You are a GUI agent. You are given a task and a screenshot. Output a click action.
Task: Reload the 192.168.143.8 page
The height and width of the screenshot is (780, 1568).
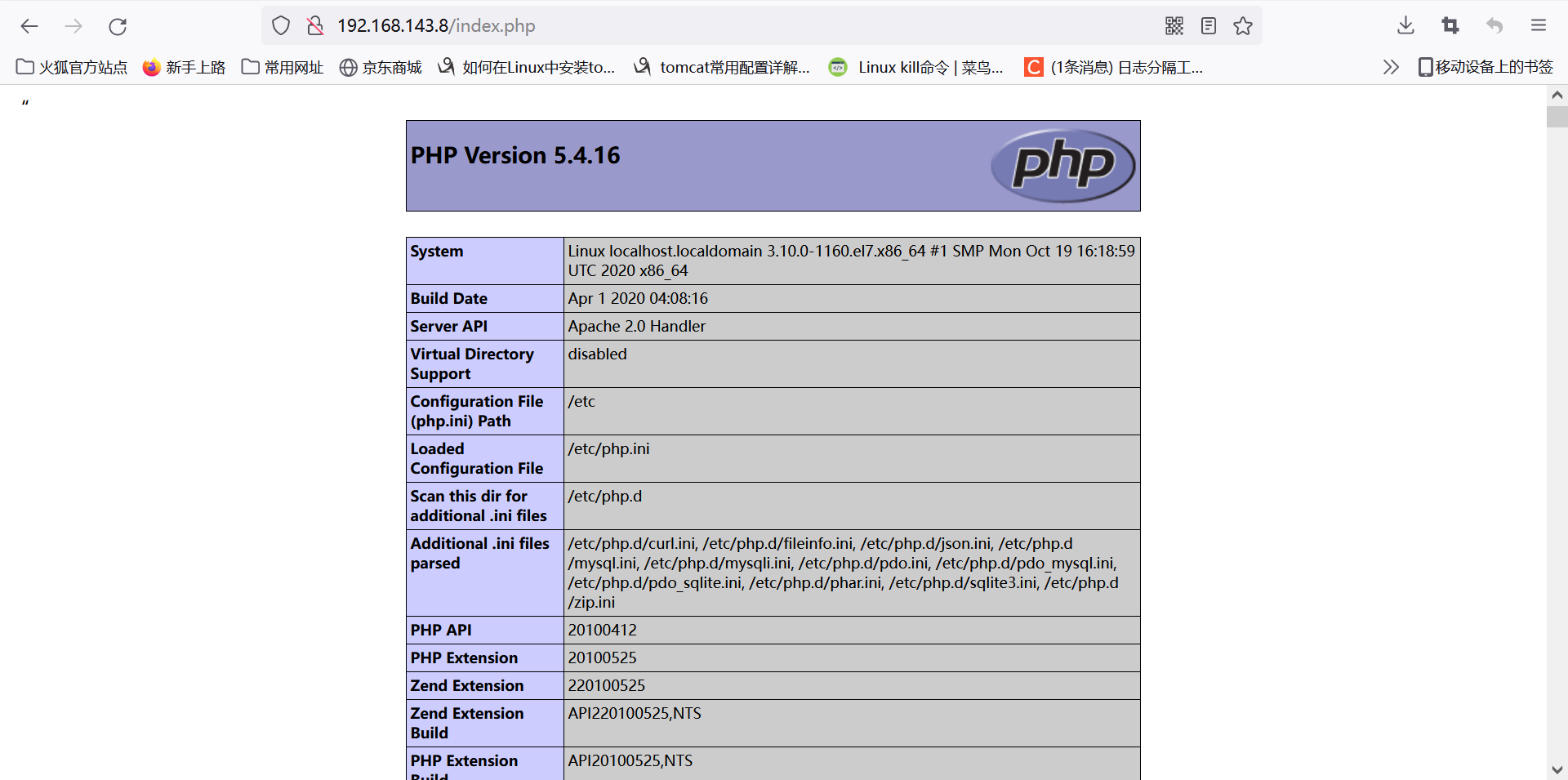(118, 26)
